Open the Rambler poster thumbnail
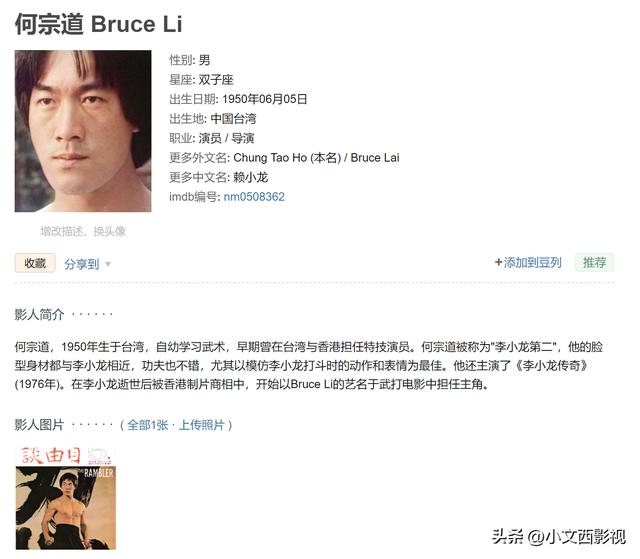 coord(66,498)
